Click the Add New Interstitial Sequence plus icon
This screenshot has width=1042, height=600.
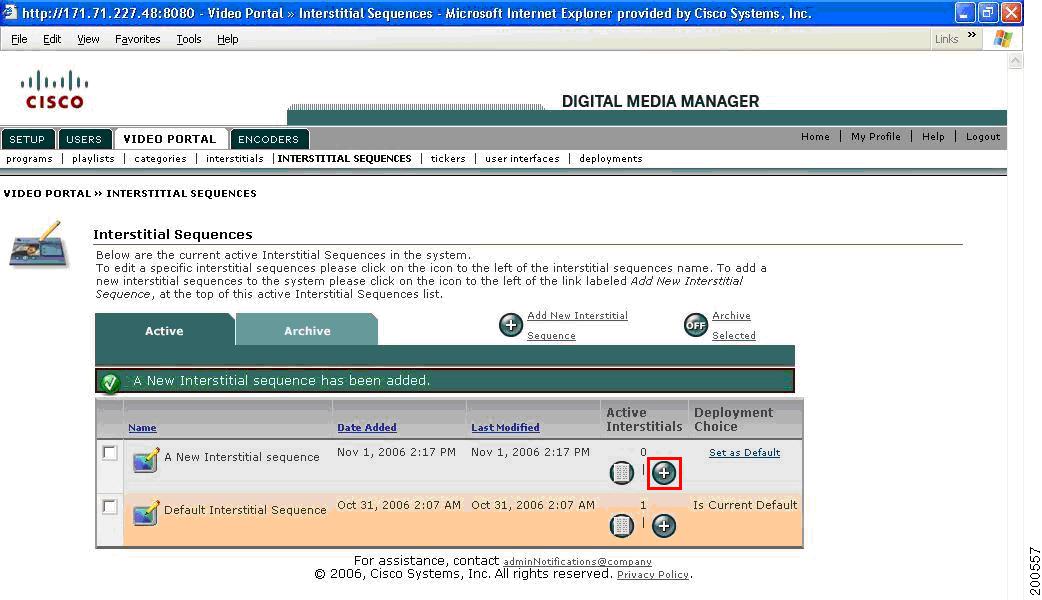510,325
